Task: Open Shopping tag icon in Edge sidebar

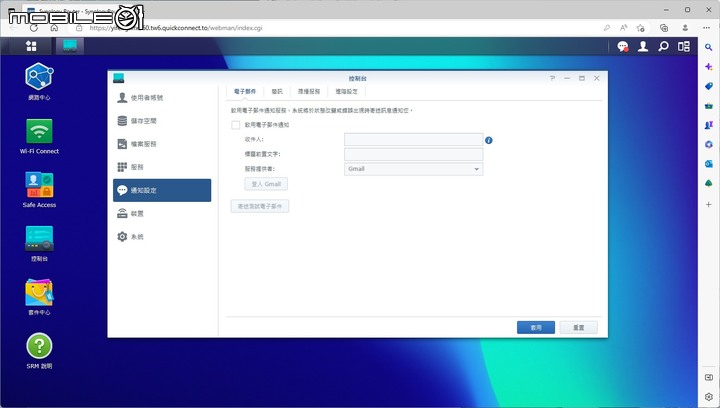Action: tap(709, 86)
